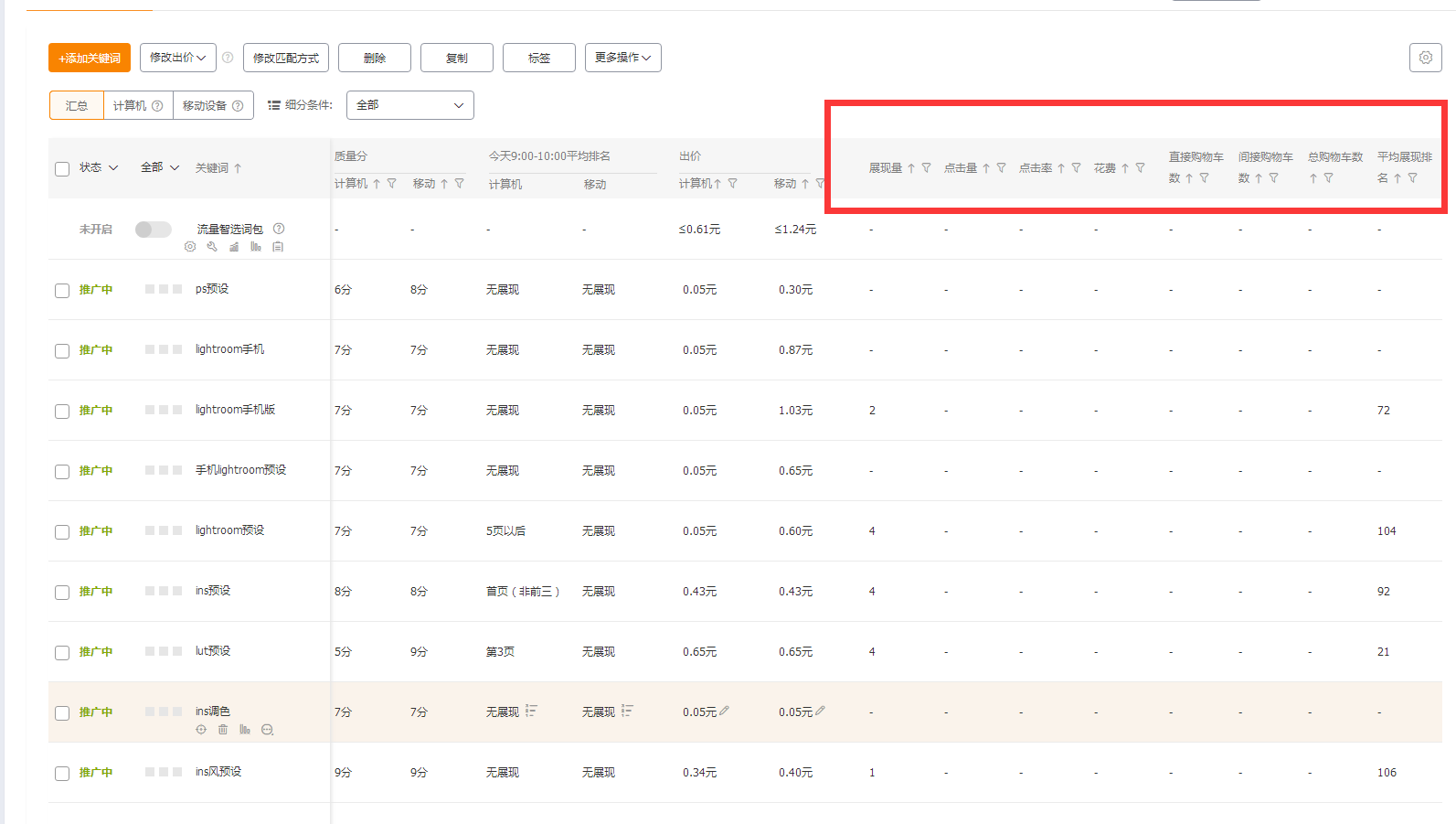Filter by 花费 funnel icon
Screen dimensions: 1456x824
[1140, 168]
